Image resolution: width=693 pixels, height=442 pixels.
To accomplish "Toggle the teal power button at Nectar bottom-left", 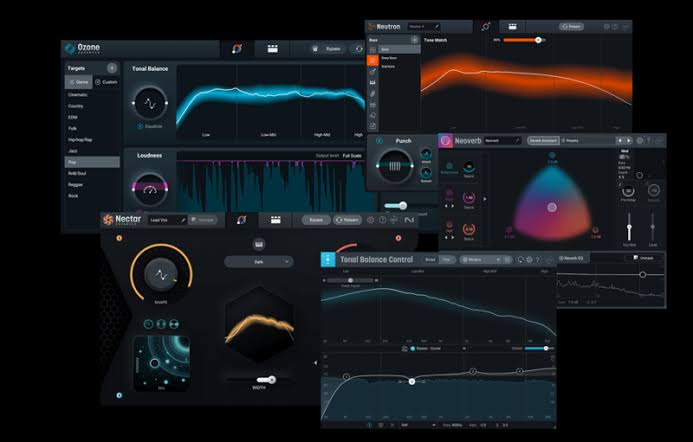I will click(x=119, y=395).
